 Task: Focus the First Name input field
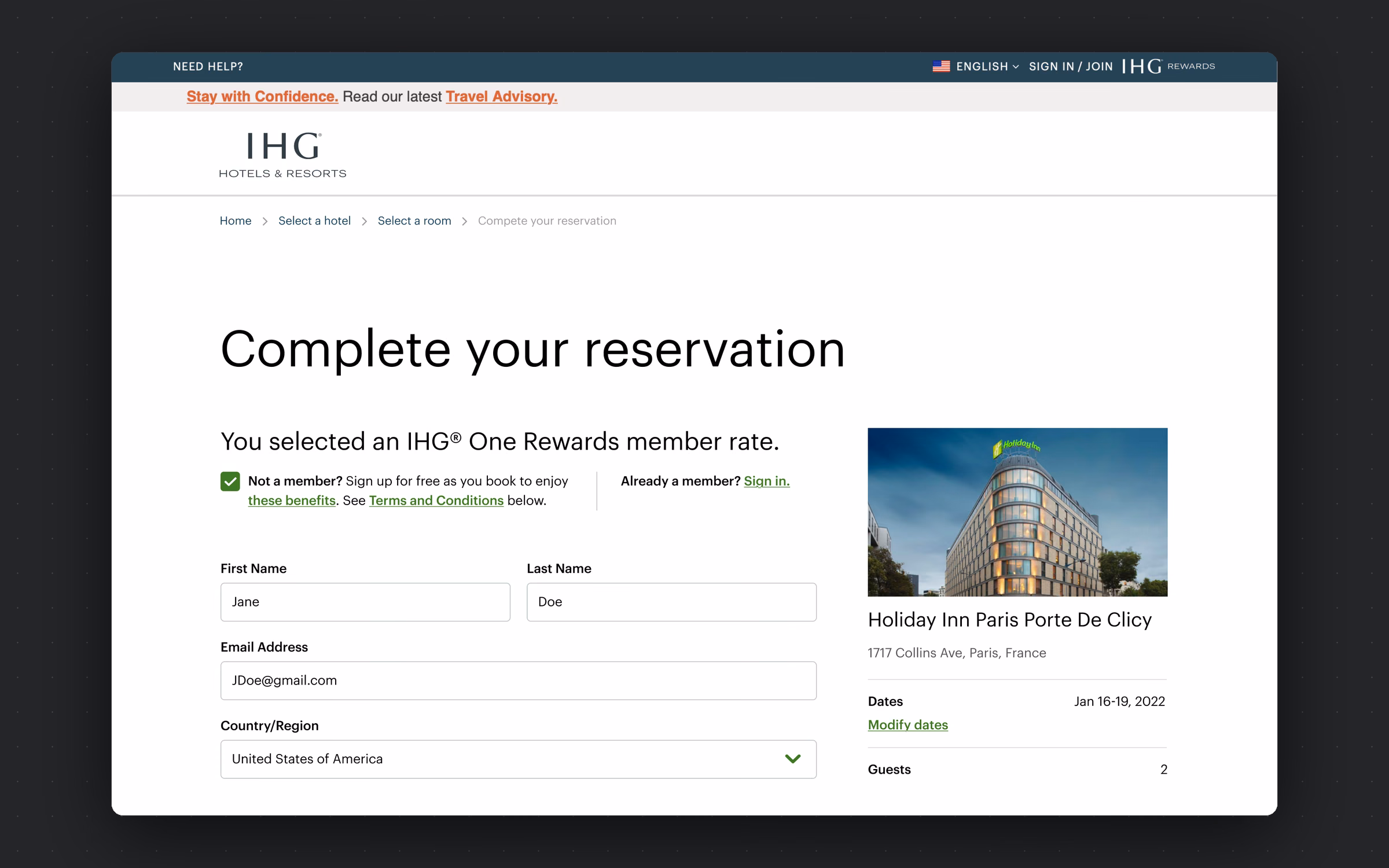[x=365, y=602]
